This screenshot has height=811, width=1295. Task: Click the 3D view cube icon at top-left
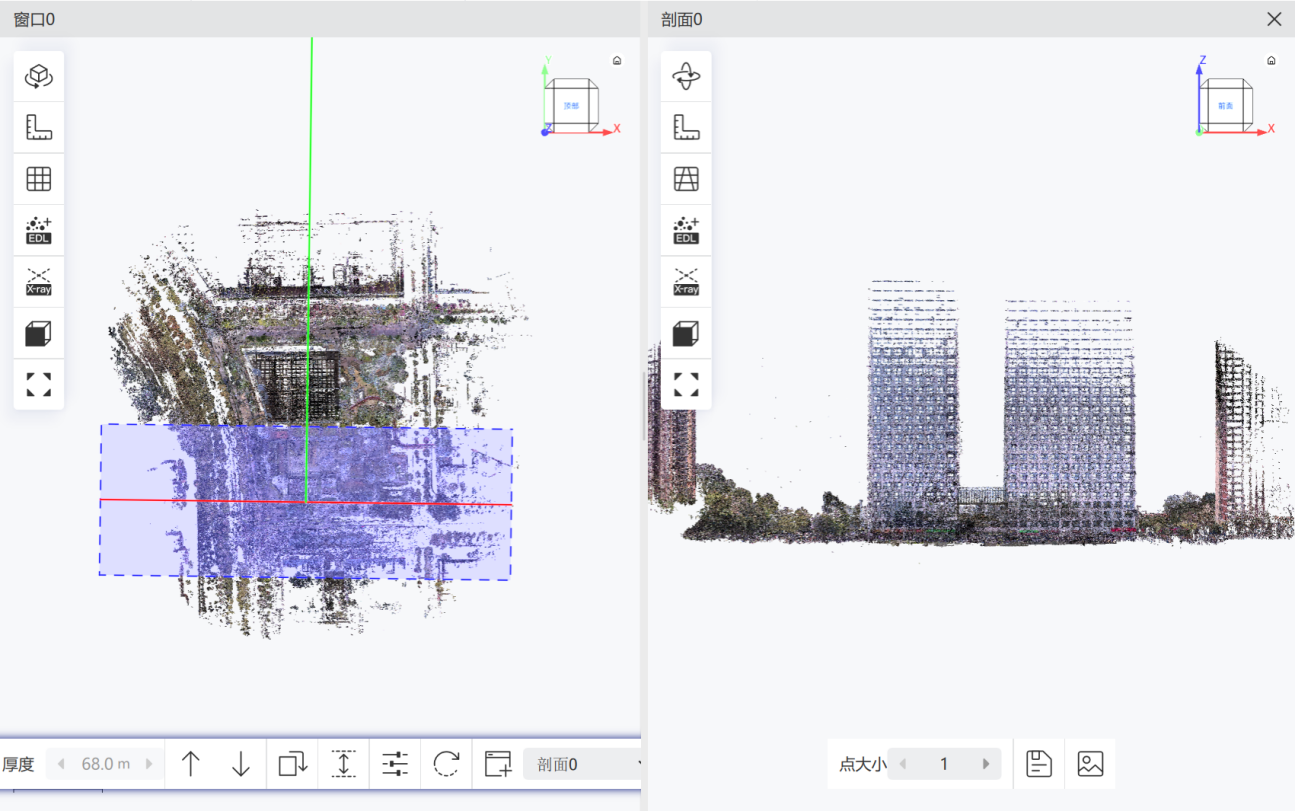pyautogui.click(x=38, y=76)
